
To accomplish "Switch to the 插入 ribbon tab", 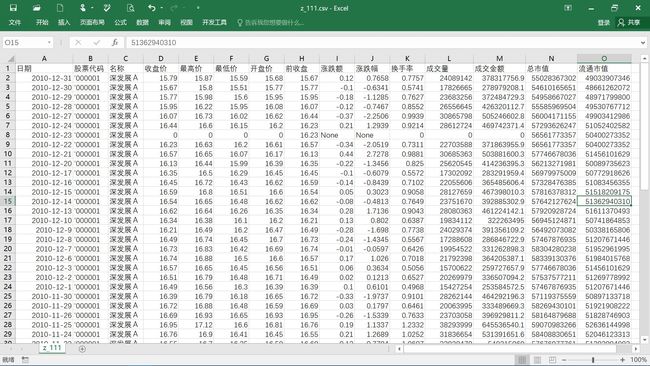I will coord(64,22).
